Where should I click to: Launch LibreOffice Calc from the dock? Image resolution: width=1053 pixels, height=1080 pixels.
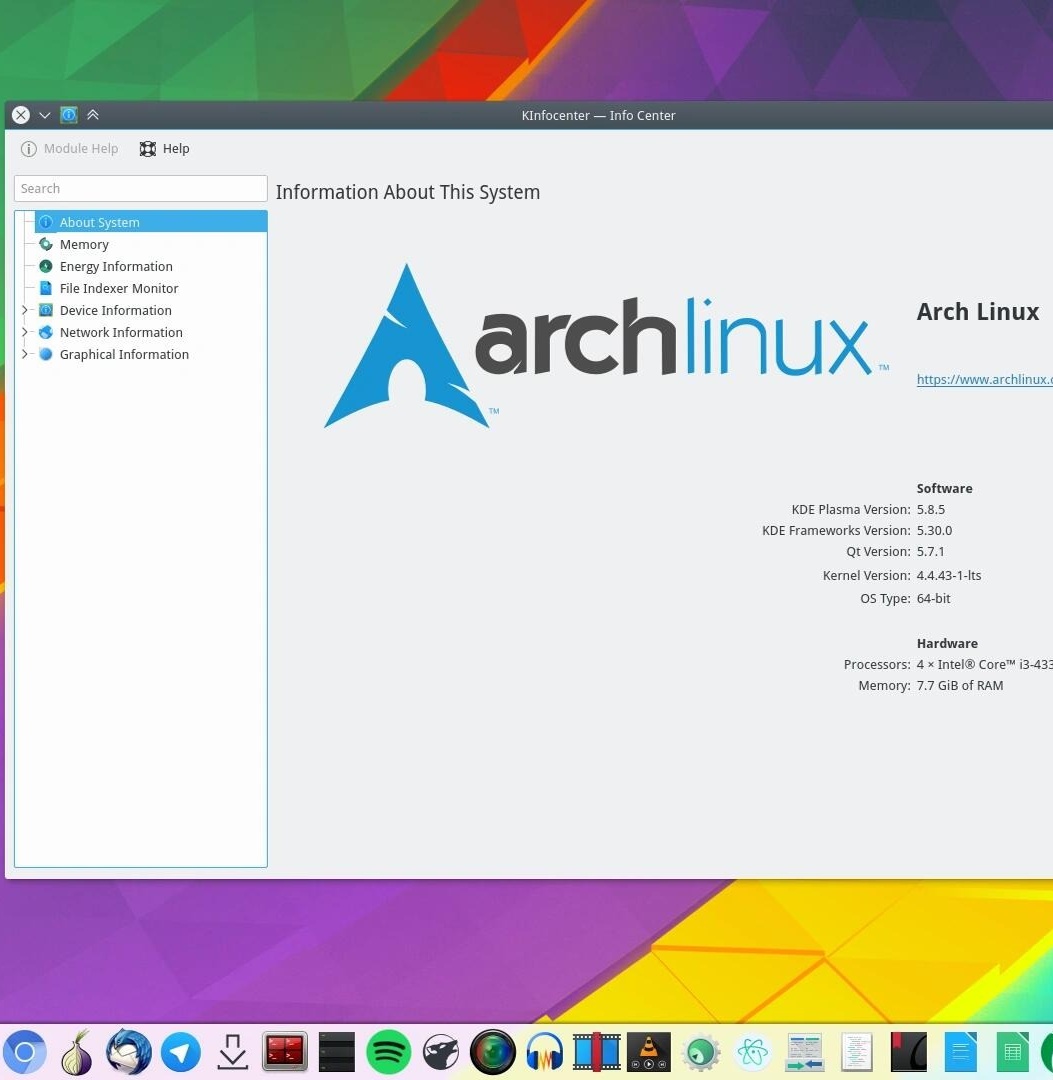pos(1012,1052)
